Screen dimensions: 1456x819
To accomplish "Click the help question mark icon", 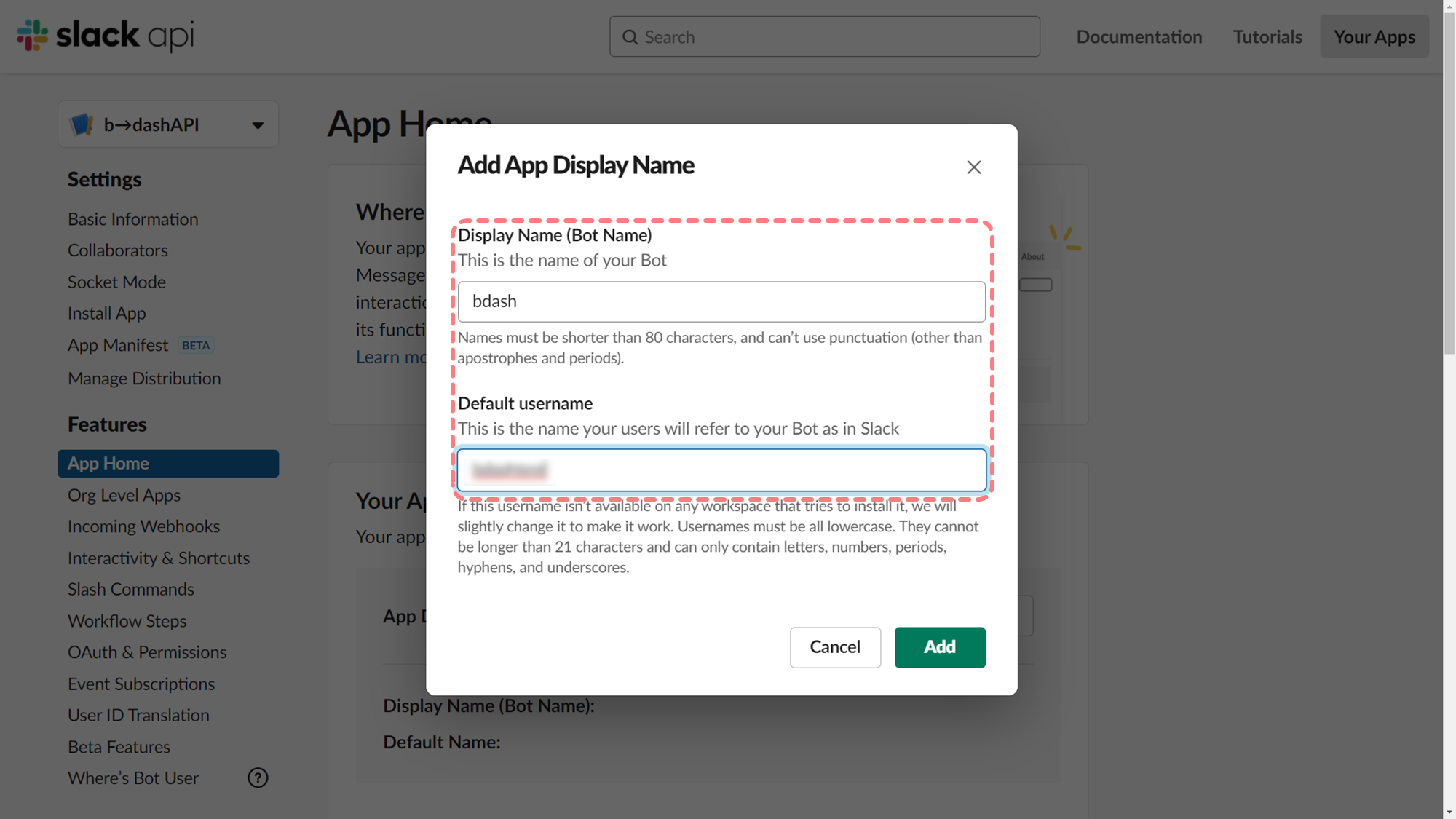I will coord(258,778).
